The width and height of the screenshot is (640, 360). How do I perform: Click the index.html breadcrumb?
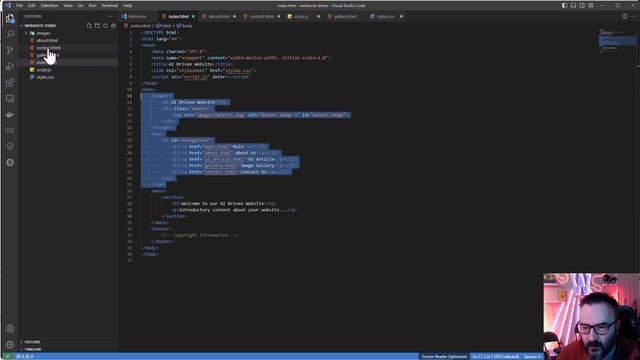point(139,26)
